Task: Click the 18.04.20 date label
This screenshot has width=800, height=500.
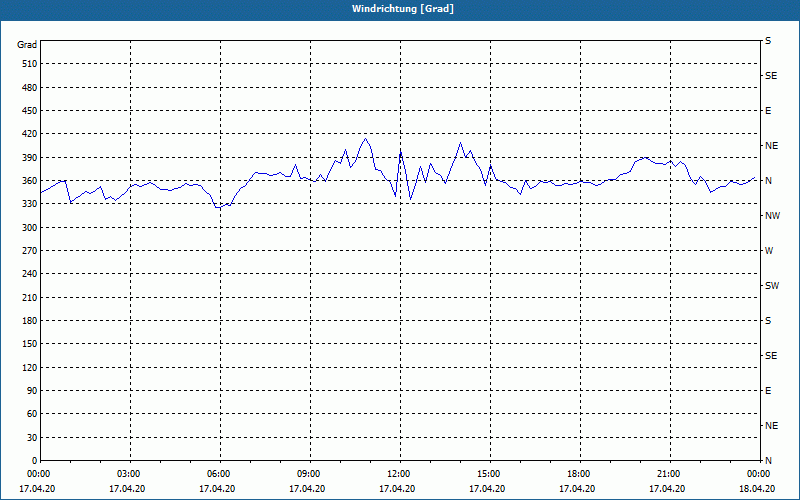Action: pyautogui.click(x=757, y=489)
